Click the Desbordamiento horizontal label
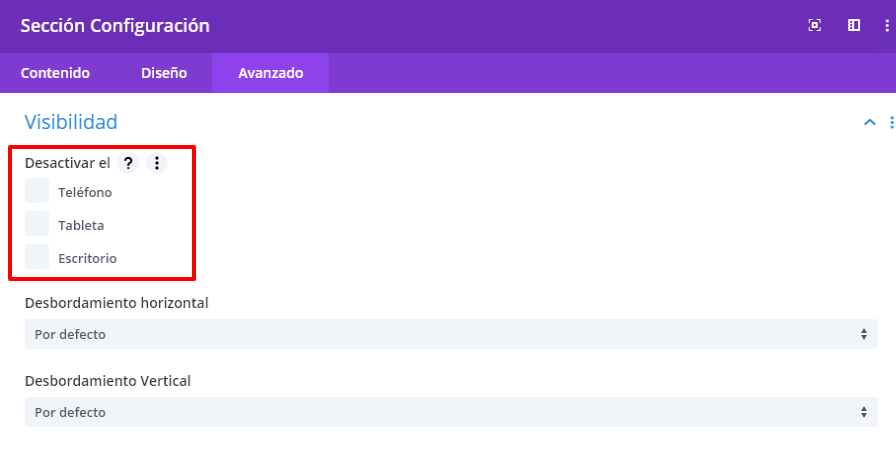The height and width of the screenshot is (457, 896). click(x=117, y=303)
